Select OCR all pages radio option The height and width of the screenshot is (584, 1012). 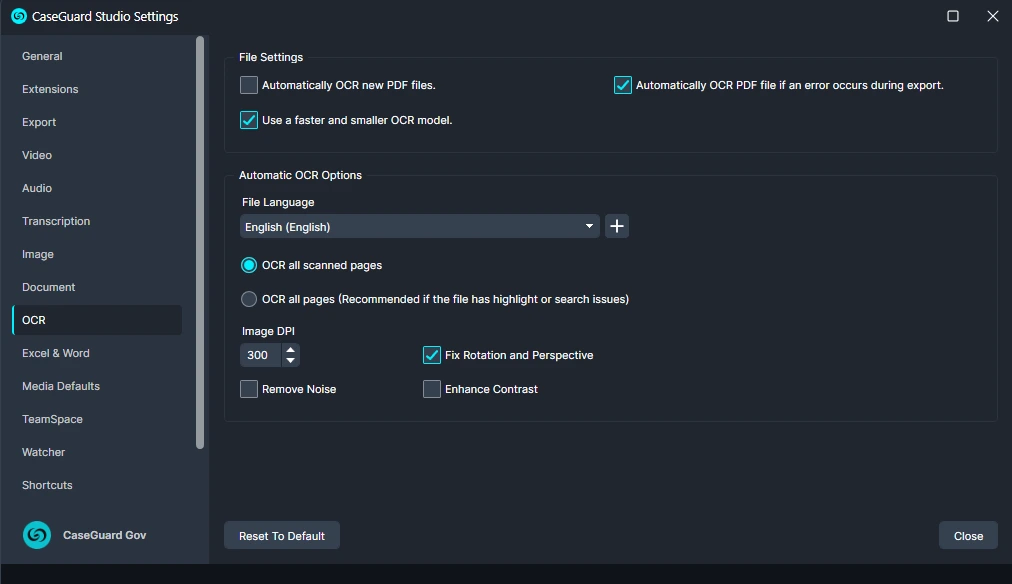point(248,299)
